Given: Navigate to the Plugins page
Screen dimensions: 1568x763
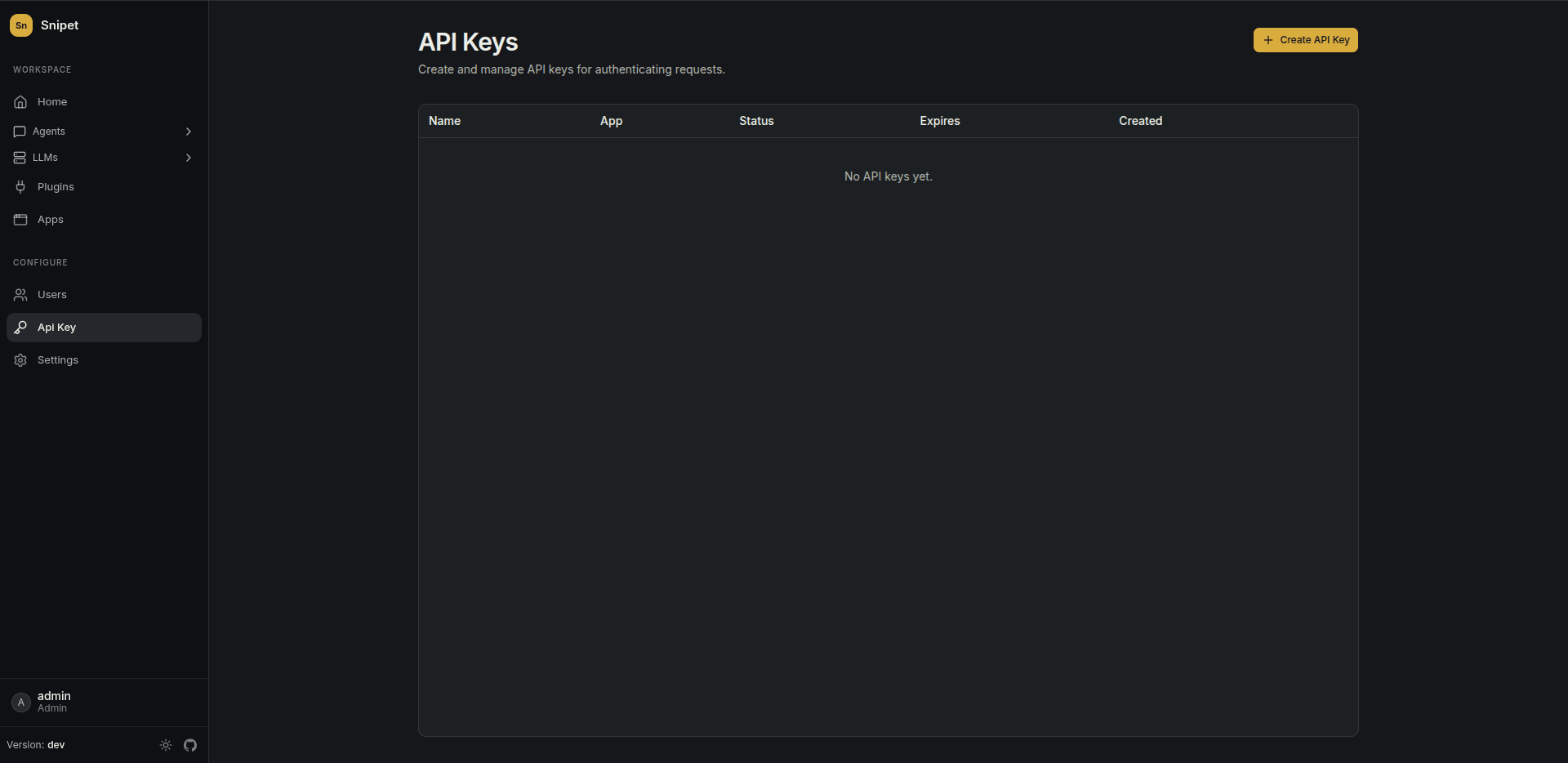Looking at the screenshot, I should pos(104,187).
